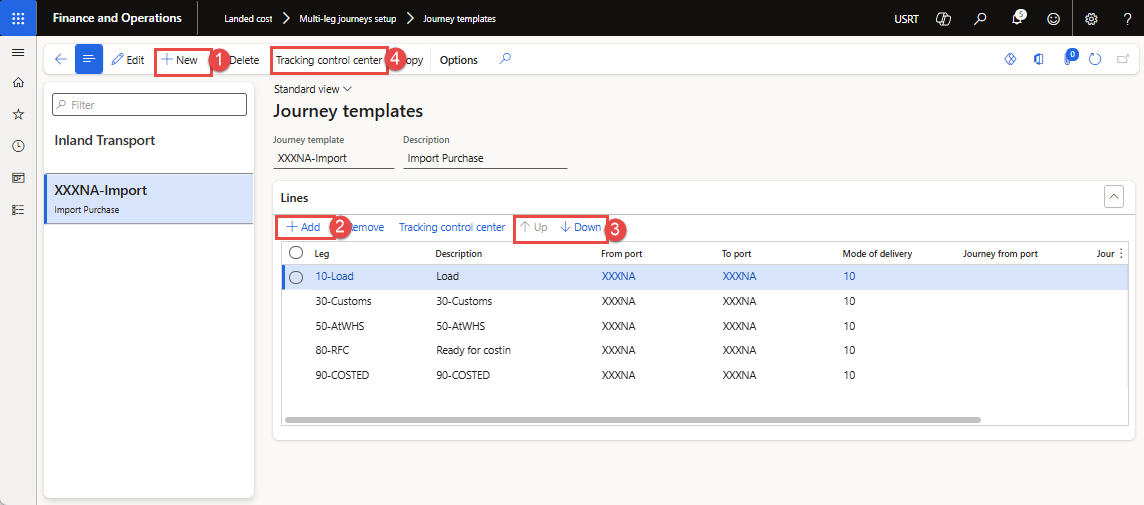Click the Filter input field

click(150, 105)
